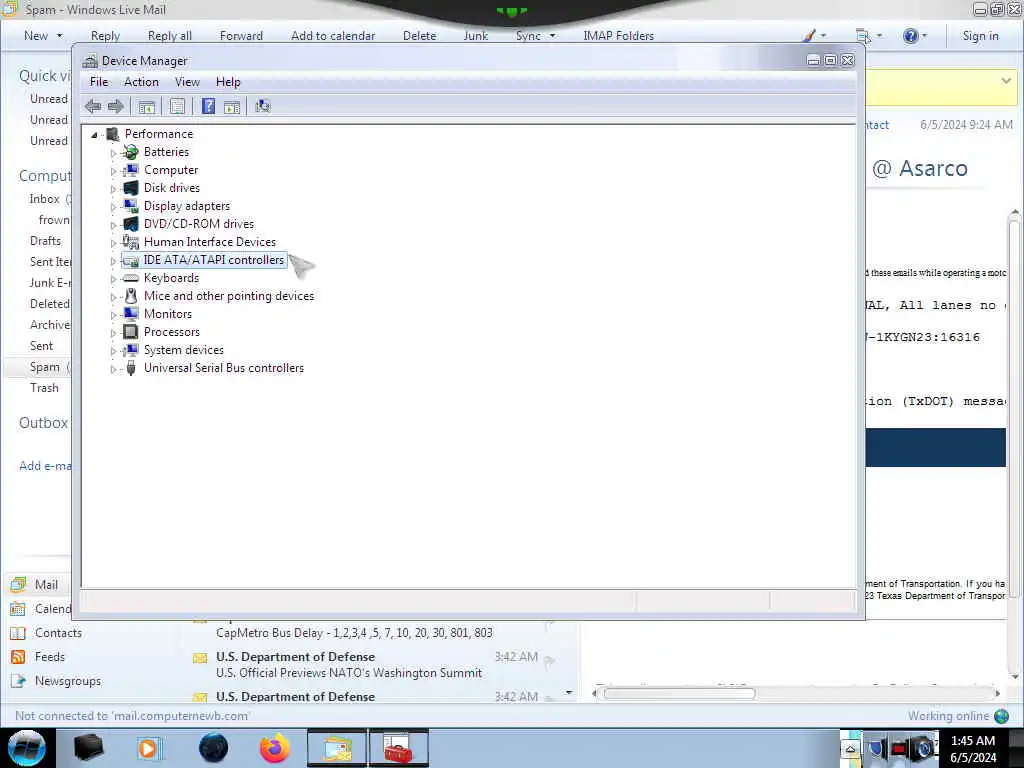Open the Trash folder in Windows Live Mail
The height and width of the screenshot is (768, 1024).
(44, 388)
